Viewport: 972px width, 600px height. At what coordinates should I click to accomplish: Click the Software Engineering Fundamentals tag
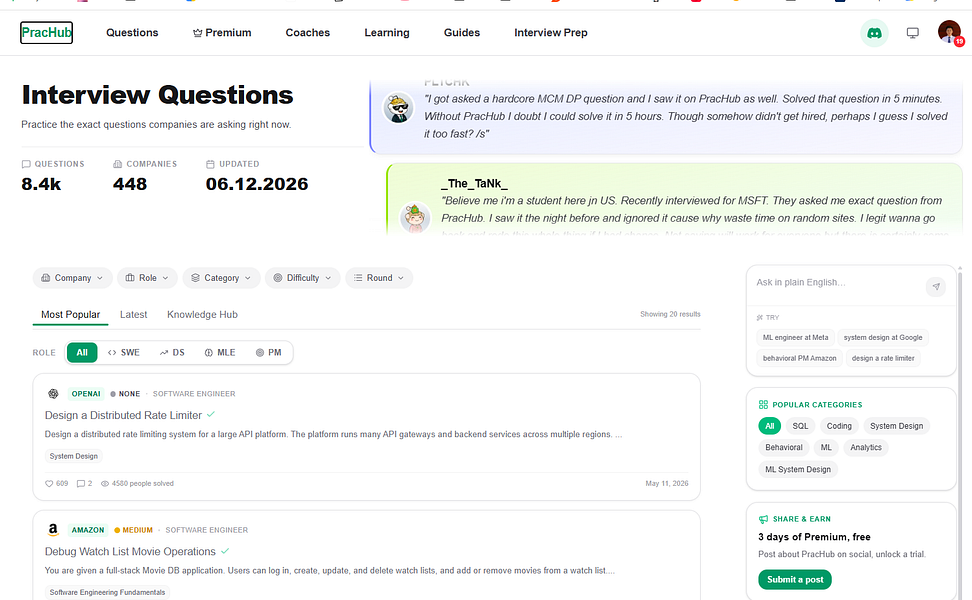pyautogui.click(x=107, y=593)
